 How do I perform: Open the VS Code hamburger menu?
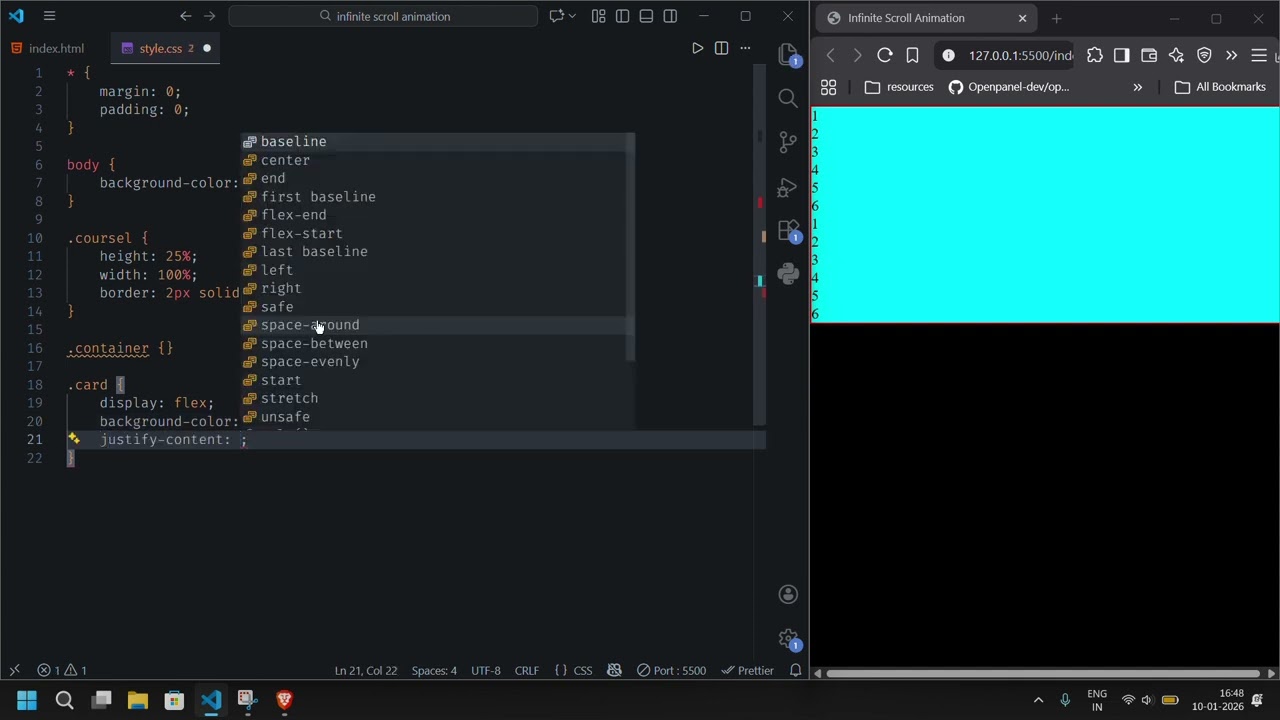tap(49, 16)
